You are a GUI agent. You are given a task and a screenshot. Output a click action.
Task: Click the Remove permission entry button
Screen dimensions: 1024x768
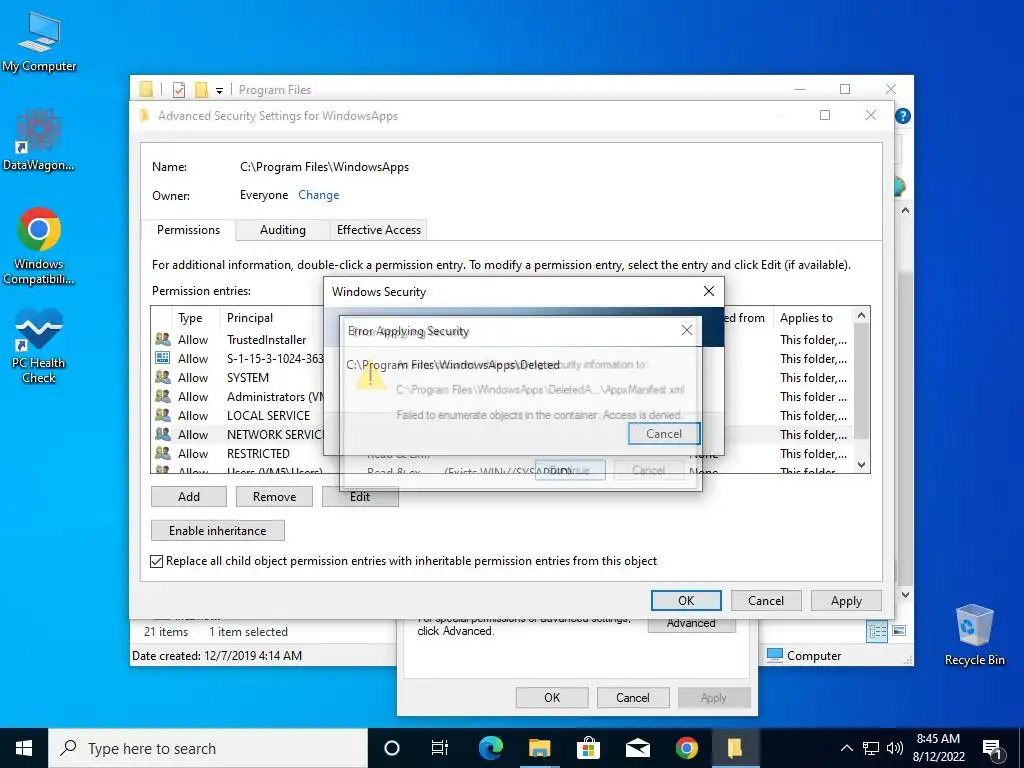point(274,497)
